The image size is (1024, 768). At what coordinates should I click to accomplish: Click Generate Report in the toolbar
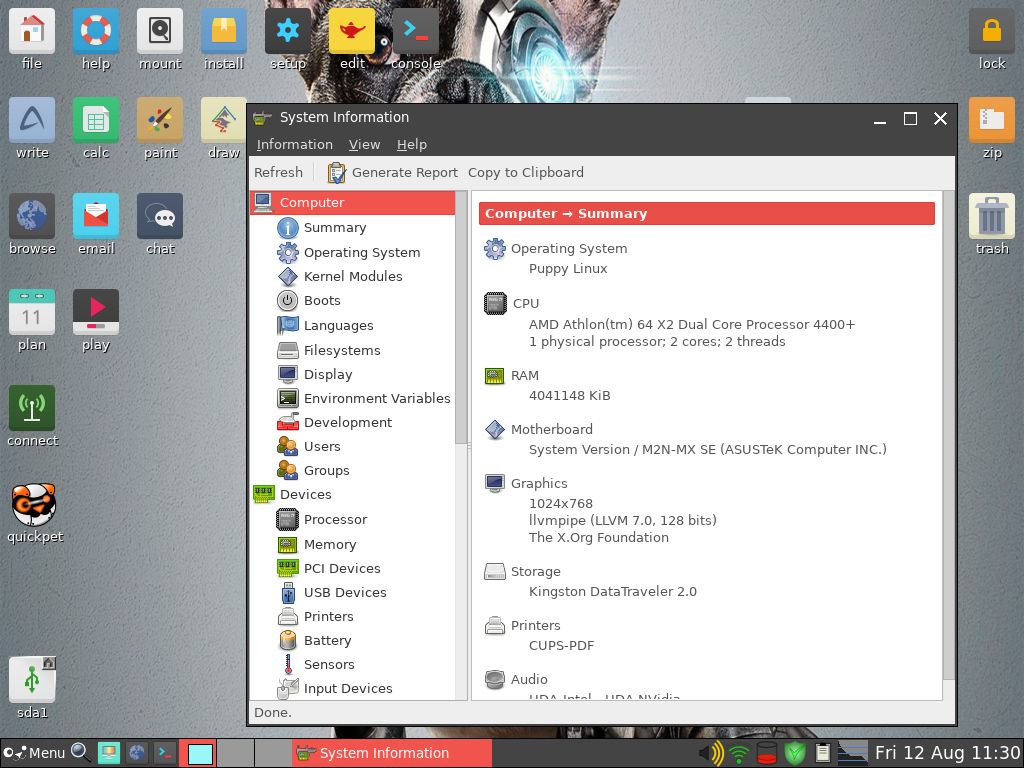pos(392,172)
